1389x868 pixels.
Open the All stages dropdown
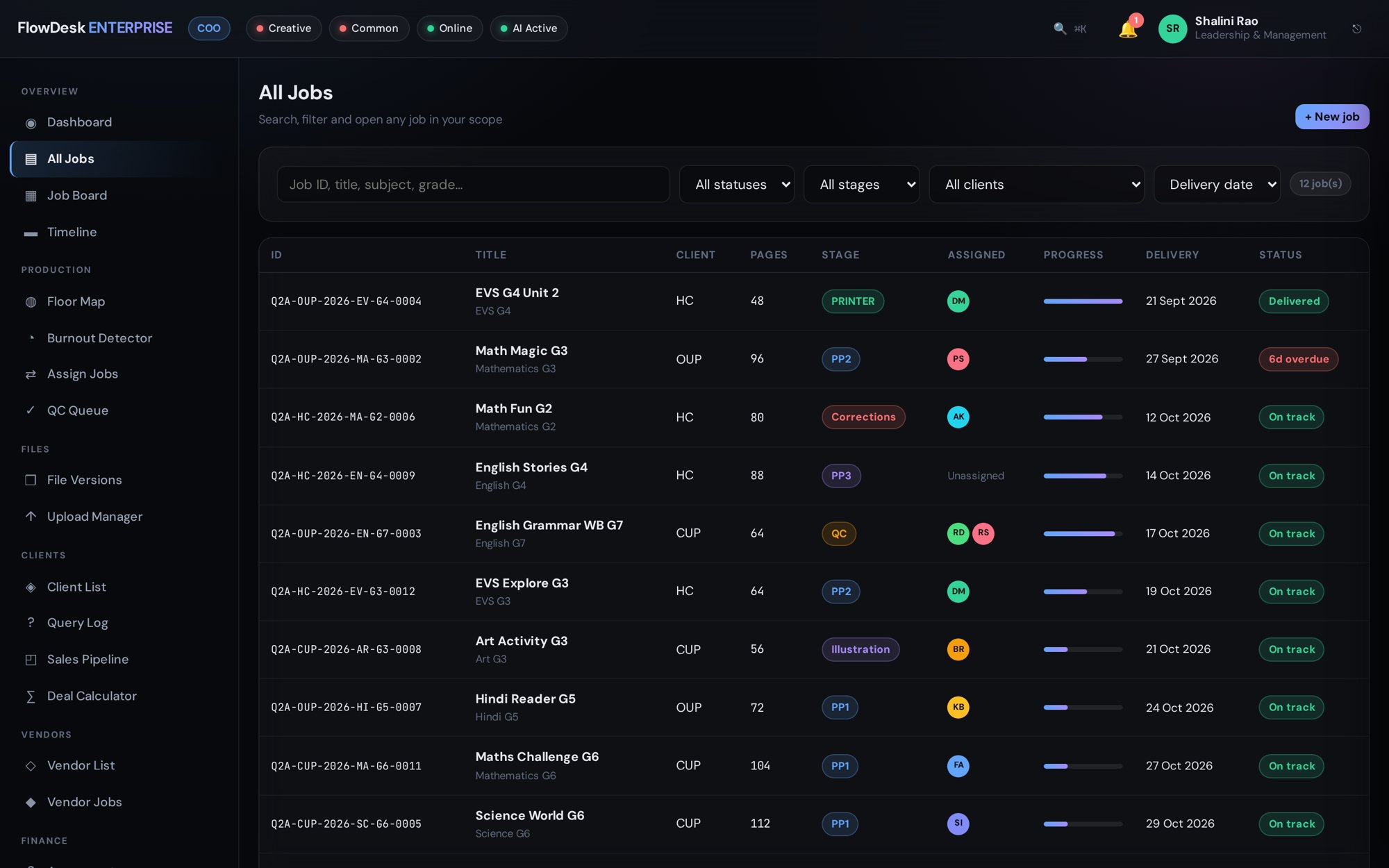tap(861, 185)
